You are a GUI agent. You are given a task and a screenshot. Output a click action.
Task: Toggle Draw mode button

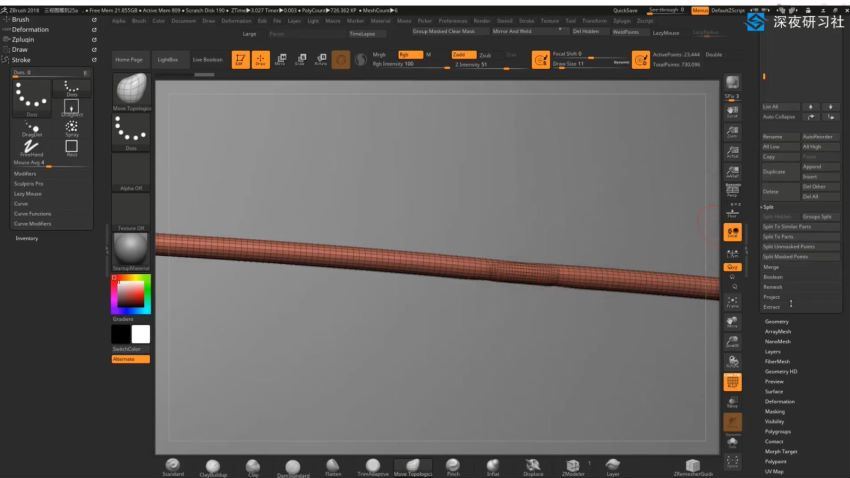tap(260, 59)
